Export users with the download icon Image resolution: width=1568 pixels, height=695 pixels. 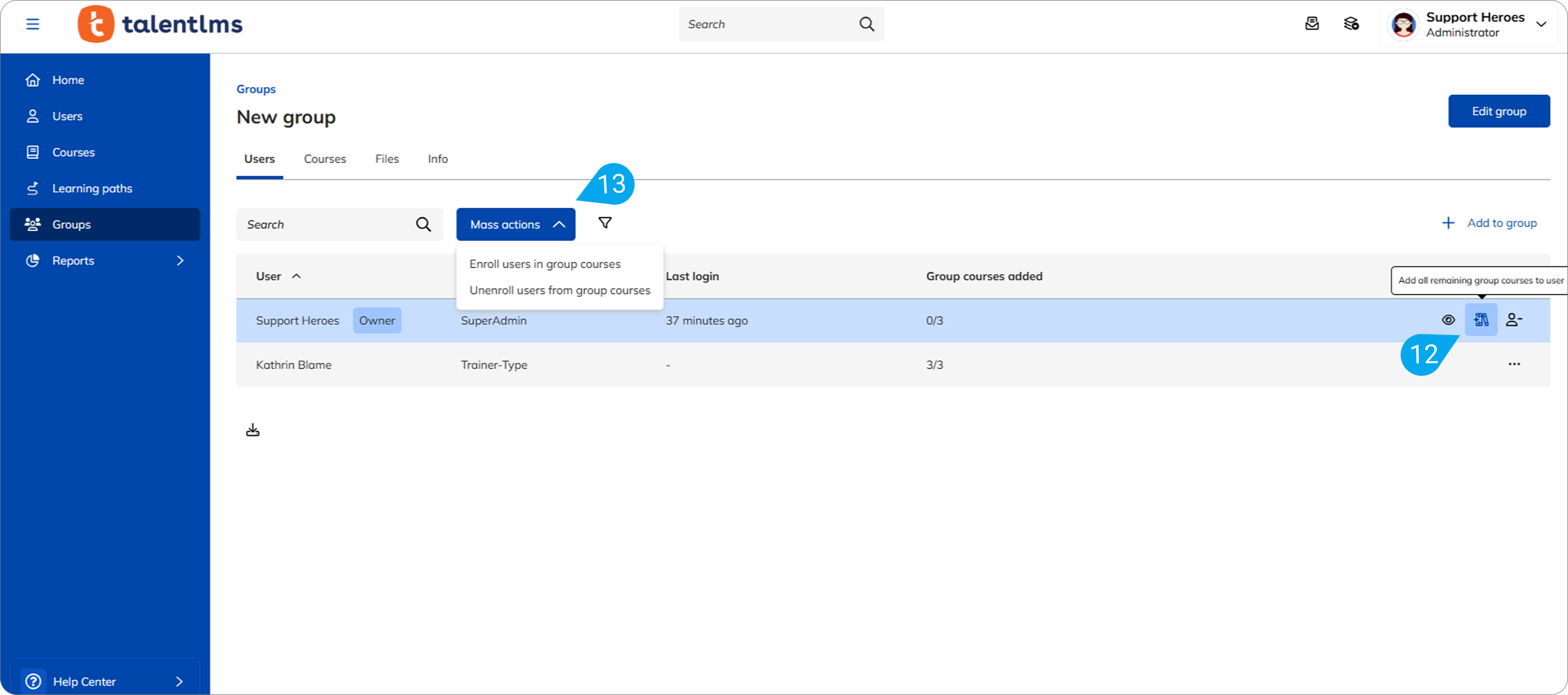point(252,430)
